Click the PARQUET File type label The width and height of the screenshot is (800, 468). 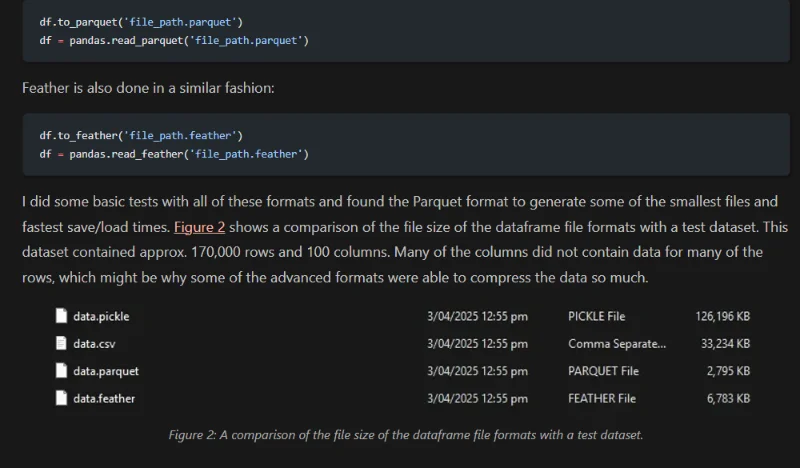[603, 371]
